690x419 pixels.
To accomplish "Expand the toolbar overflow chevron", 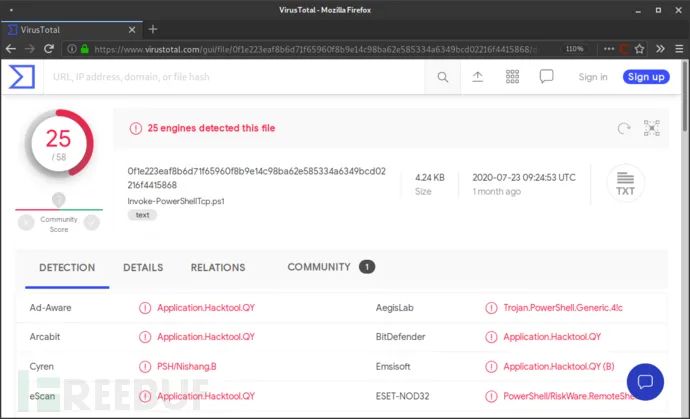I will (x=659, y=48).
